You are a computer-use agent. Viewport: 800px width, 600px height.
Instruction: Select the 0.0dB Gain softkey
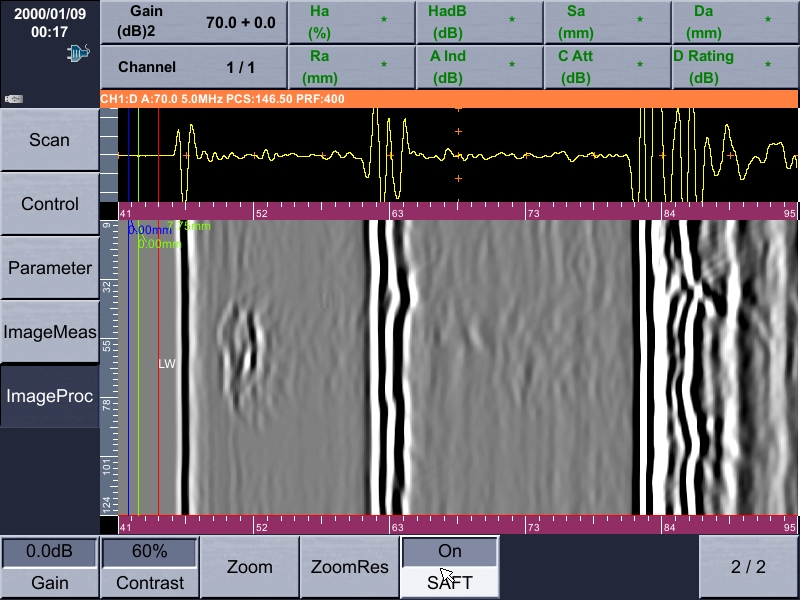[49, 567]
